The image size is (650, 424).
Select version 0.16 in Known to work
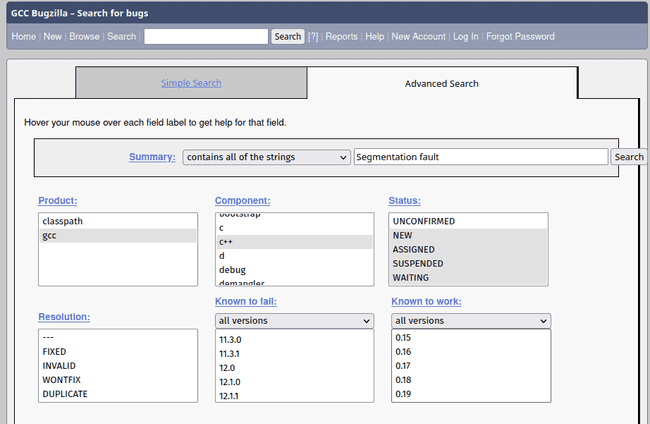(x=471, y=351)
